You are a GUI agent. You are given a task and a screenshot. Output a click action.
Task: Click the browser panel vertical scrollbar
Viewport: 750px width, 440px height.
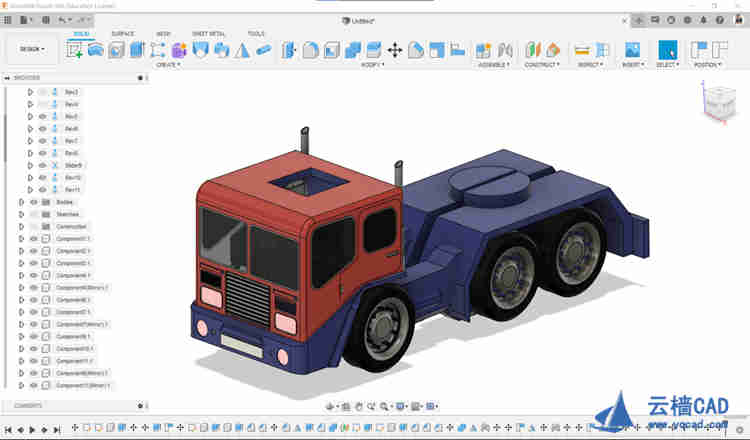pyautogui.click(x=5, y=139)
